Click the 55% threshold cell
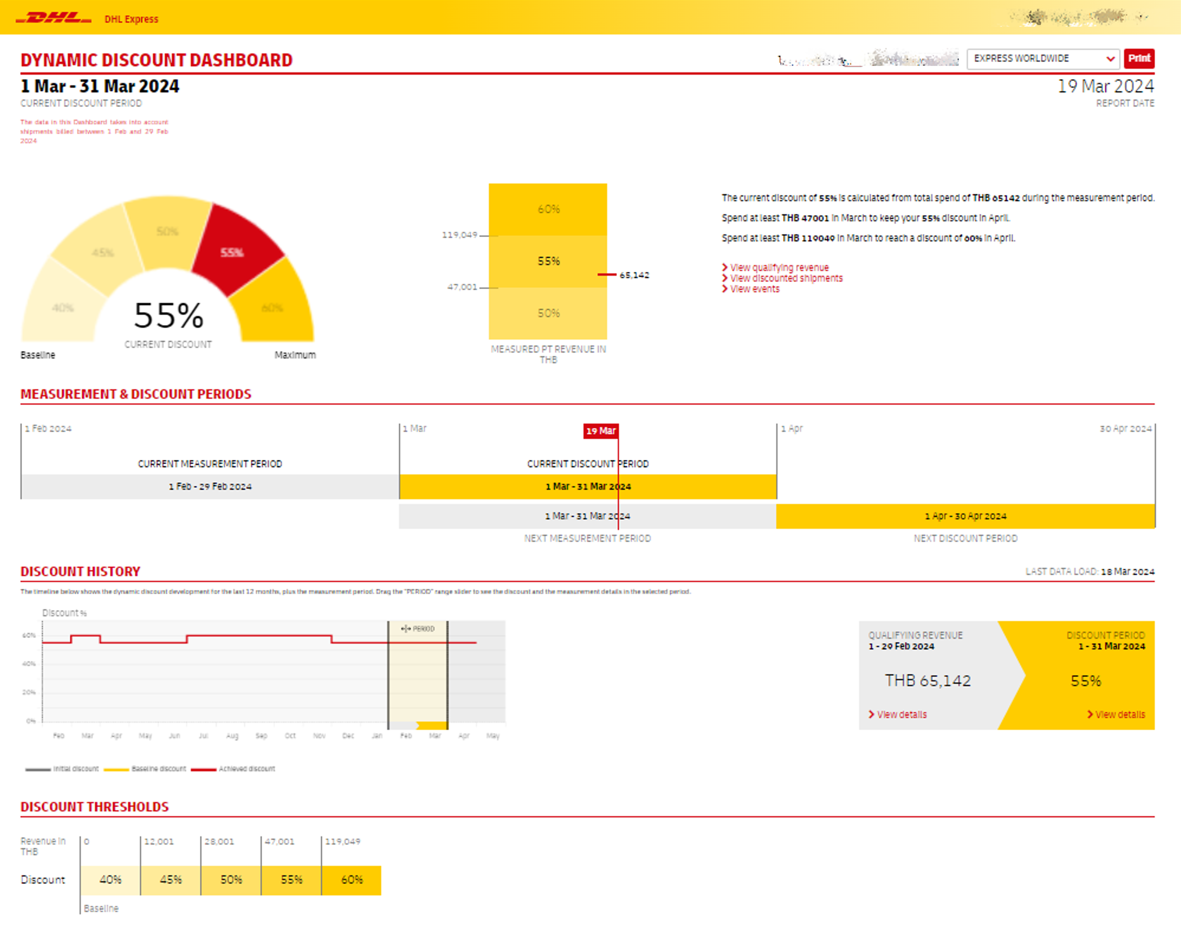Image resolution: width=1181 pixels, height=950 pixels. click(x=291, y=880)
